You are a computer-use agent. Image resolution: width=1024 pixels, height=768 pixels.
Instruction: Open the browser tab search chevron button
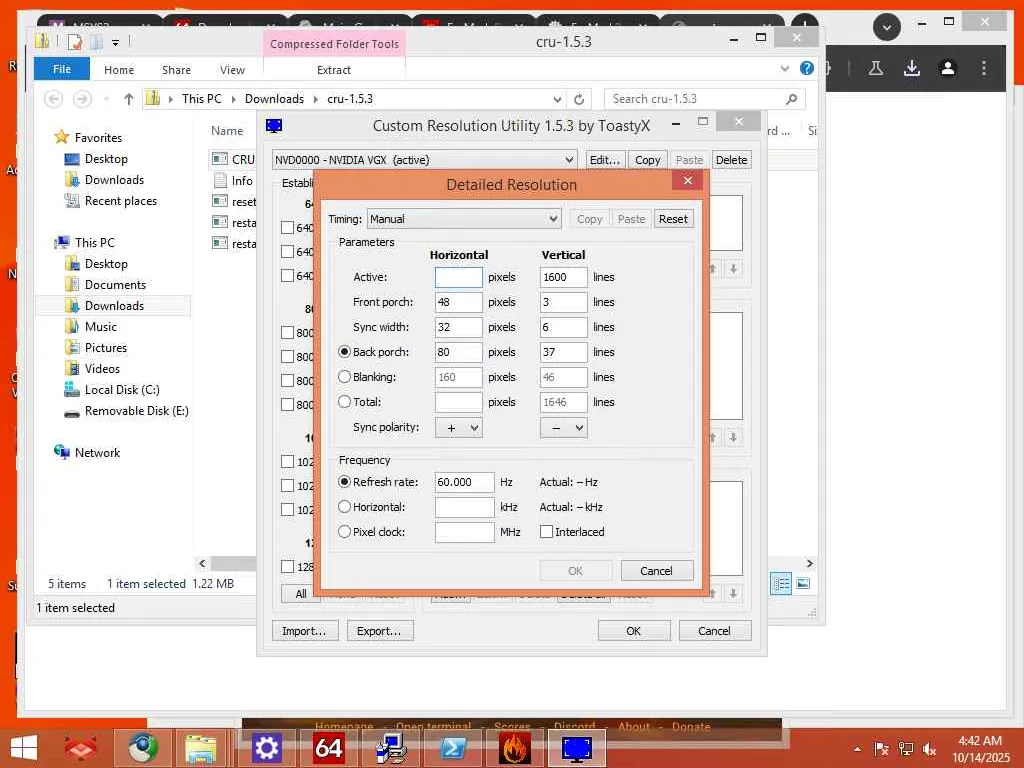pyautogui.click(x=886, y=27)
